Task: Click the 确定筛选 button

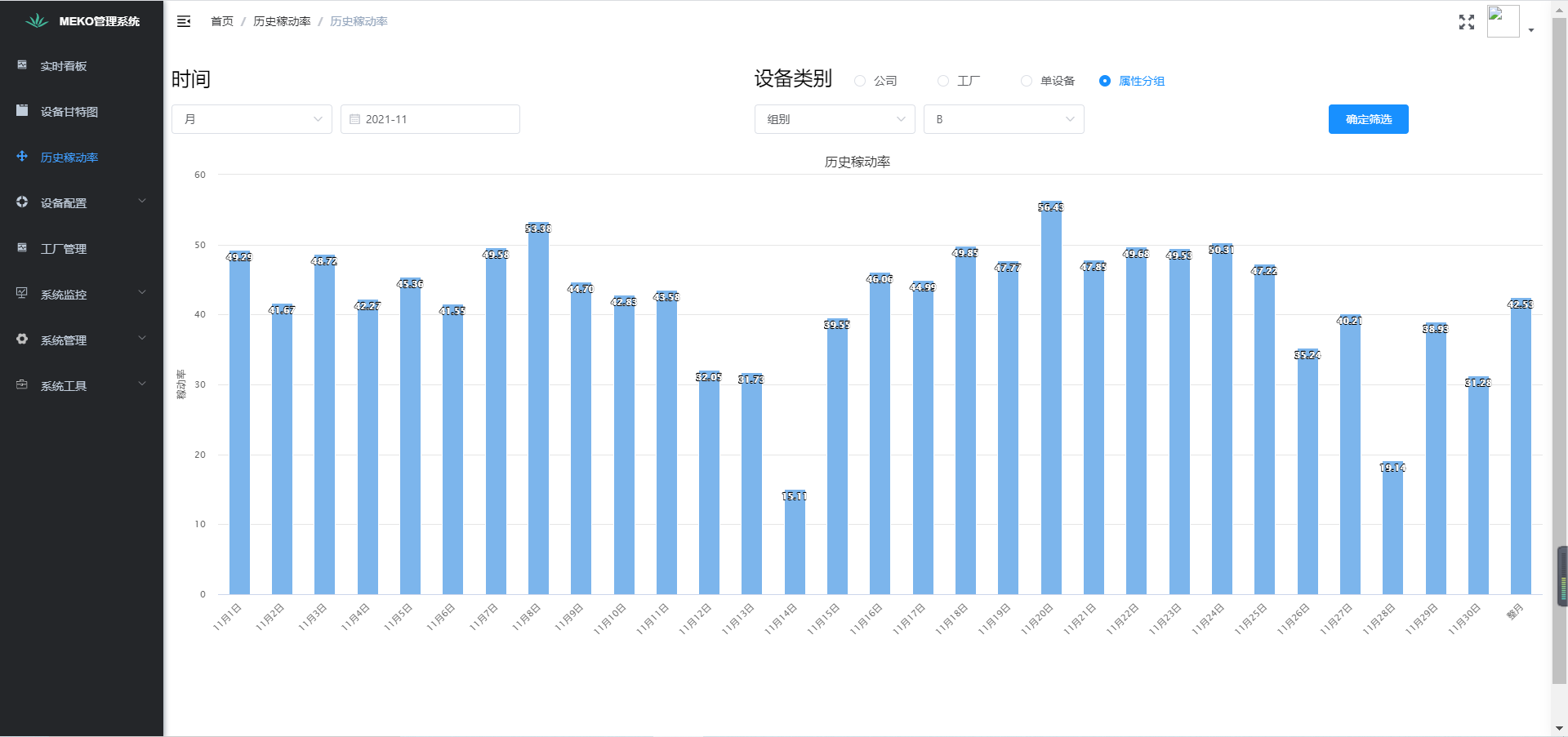Action: 1368,119
